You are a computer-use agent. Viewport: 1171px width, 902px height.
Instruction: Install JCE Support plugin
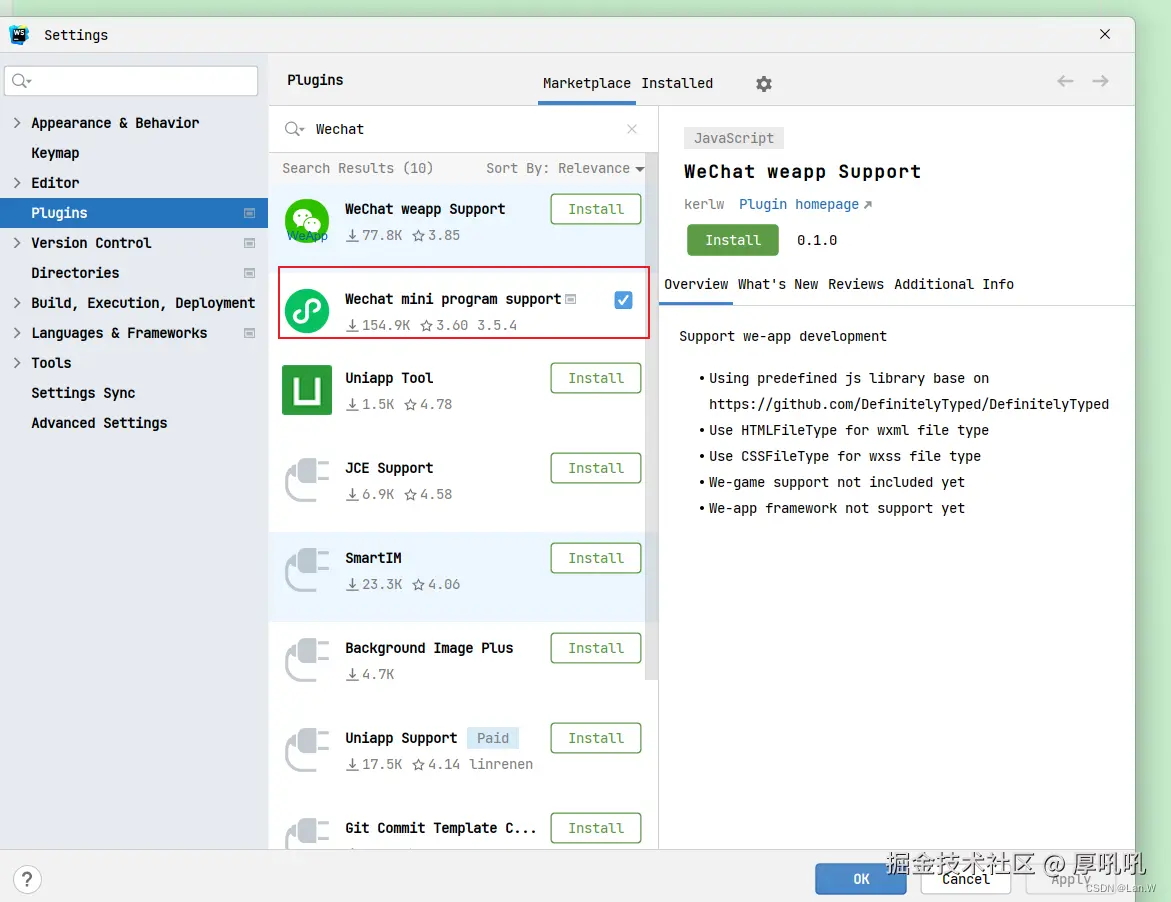595,468
